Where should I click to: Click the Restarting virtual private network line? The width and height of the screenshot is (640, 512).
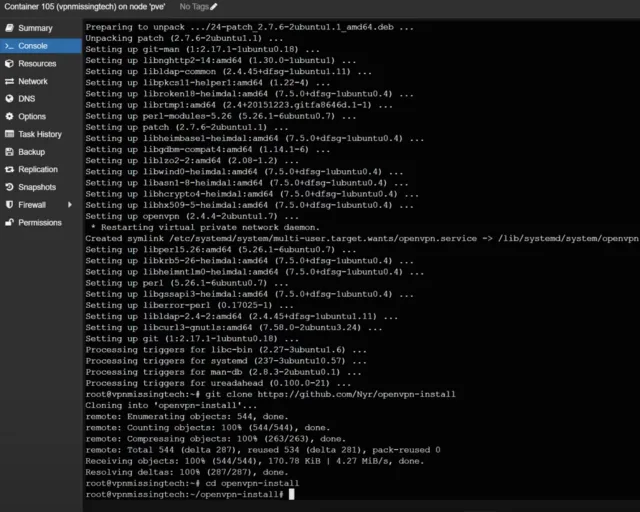pos(198,228)
